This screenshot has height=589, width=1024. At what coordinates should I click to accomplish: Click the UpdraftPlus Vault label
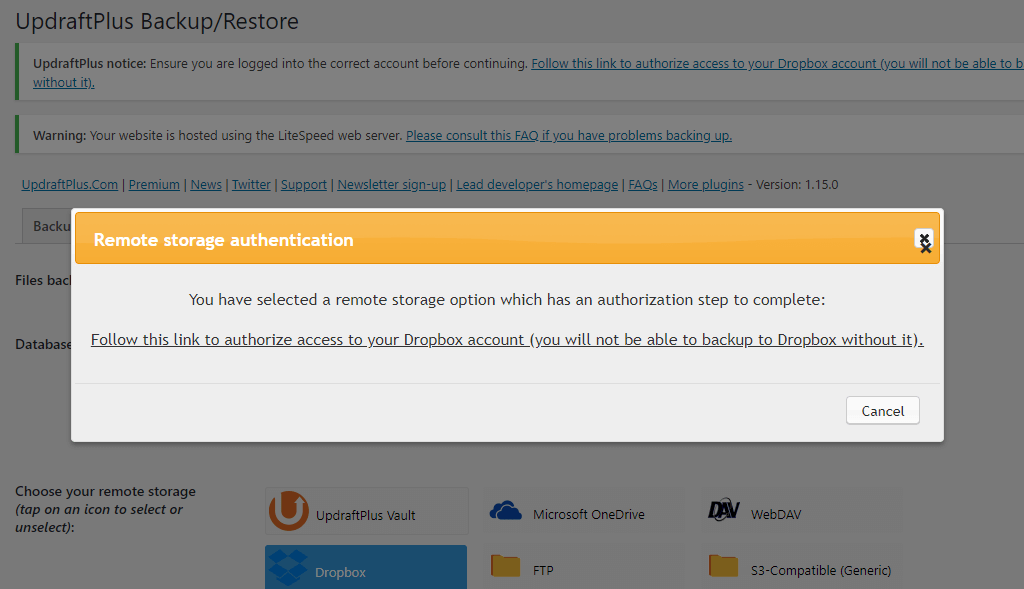(x=366, y=515)
